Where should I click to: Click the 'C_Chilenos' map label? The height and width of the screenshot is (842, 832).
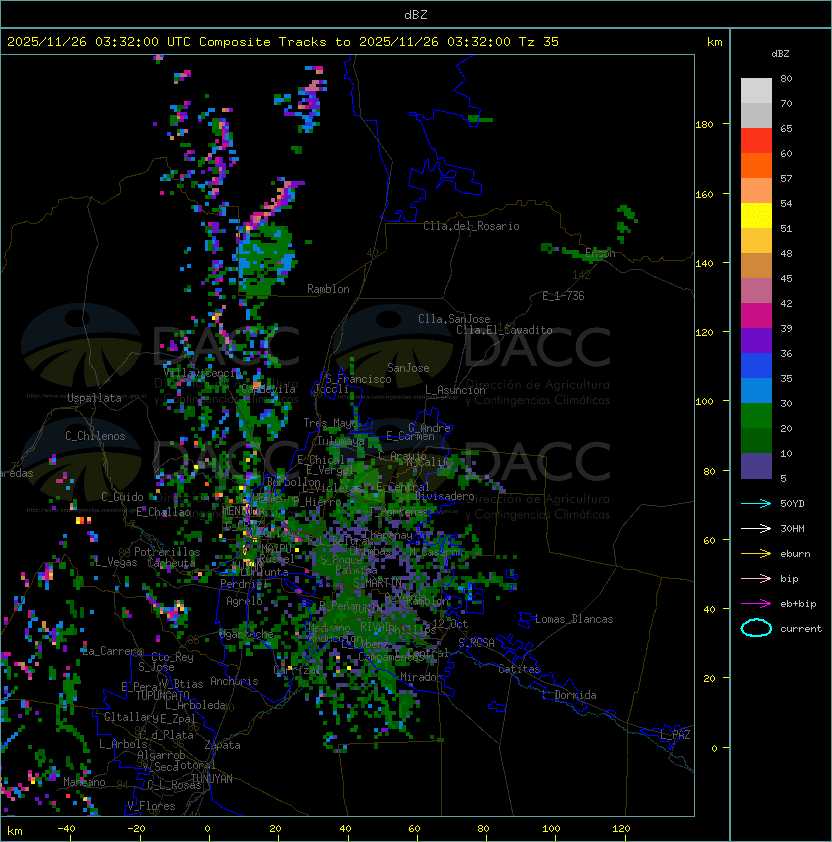coord(95,436)
